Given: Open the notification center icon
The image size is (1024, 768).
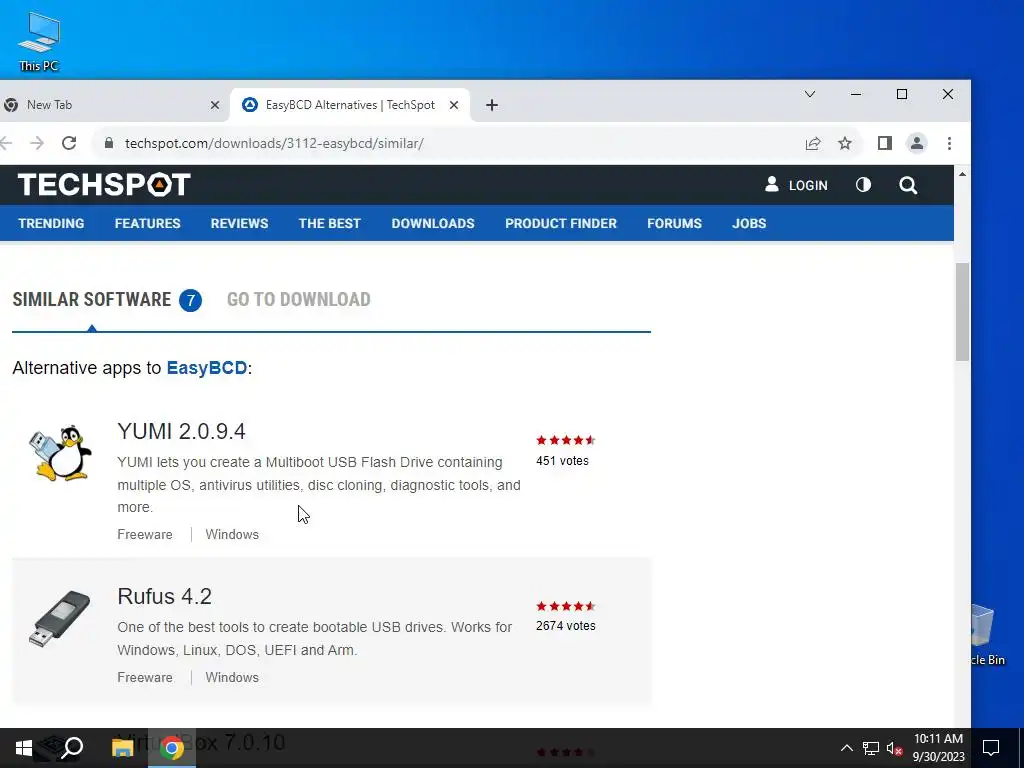Looking at the screenshot, I should pos(991,748).
